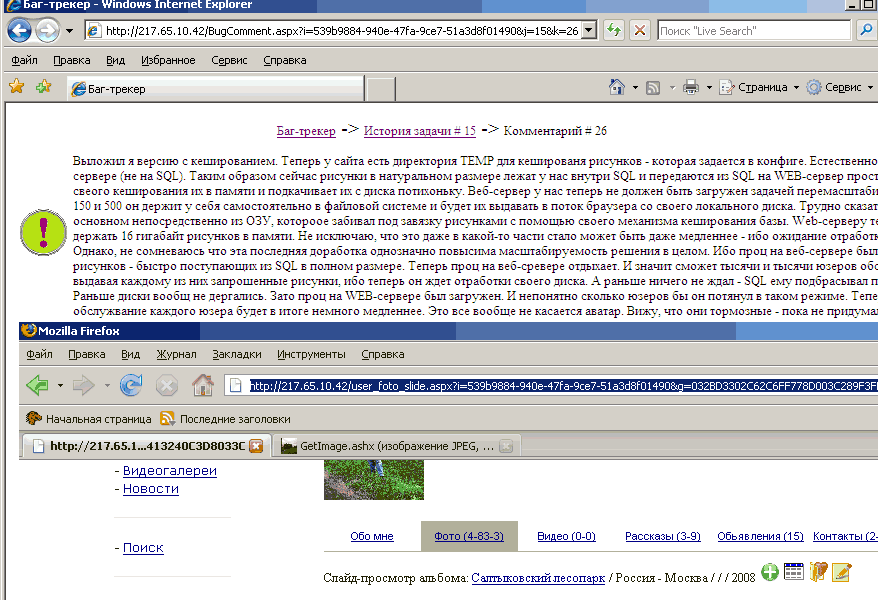The width and height of the screenshot is (878, 600).
Task: Click the IE Stop button
Action: point(639,30)
